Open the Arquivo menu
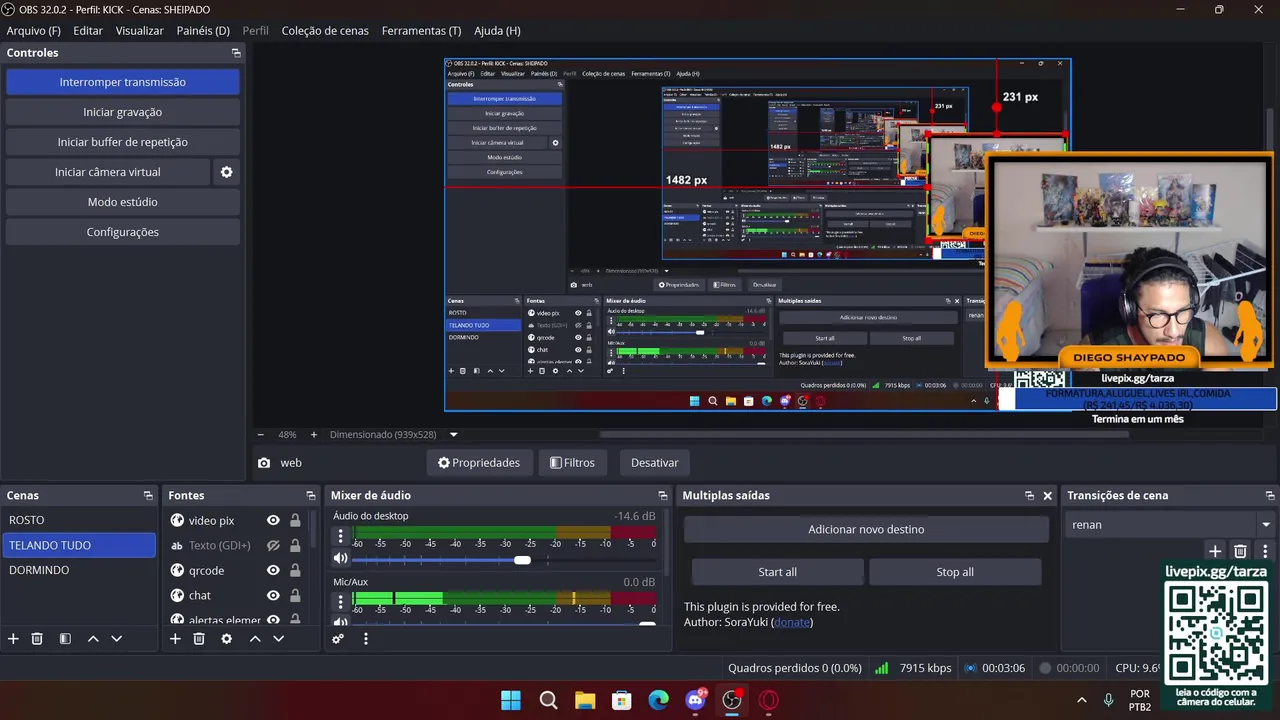 (33, 31)
